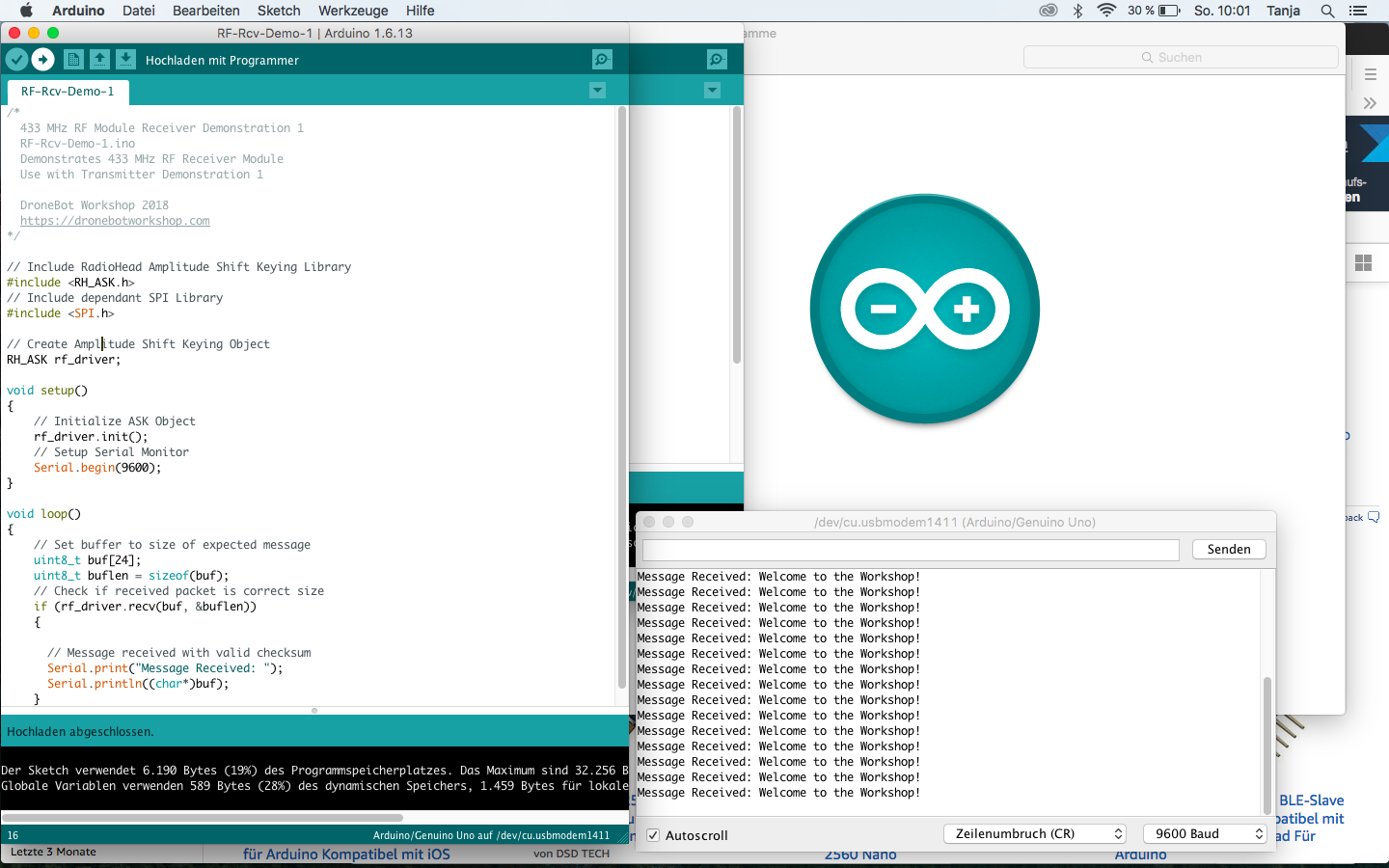Open the Bluetooth status menu
The width and height of the screenshot is (1389, 868).
click(x=1078, y=11)
